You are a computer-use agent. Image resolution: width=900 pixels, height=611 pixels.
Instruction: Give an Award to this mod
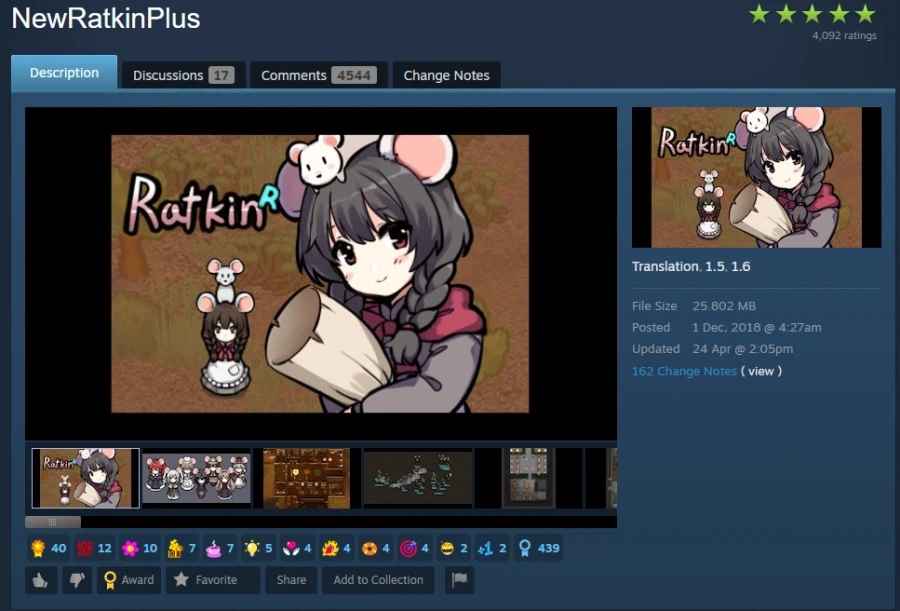pos(129,580)
